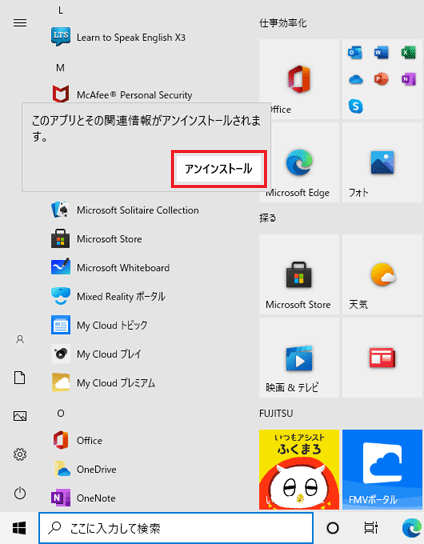Open the いつもアシスト ふくまろ tile
424x544 pixels.
pyautogui.click(x=299, y=469)
